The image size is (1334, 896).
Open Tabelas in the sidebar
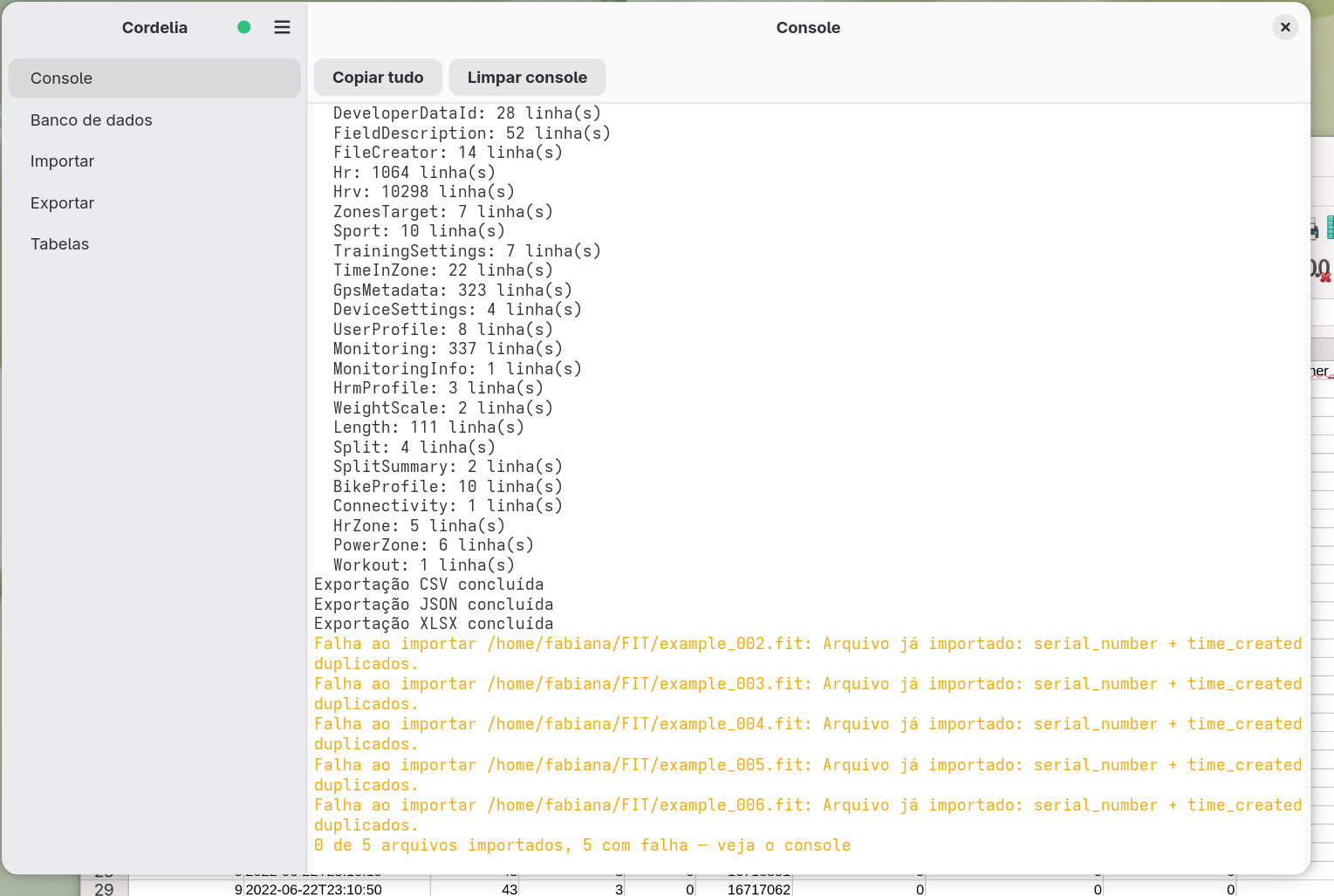[154, 244]
